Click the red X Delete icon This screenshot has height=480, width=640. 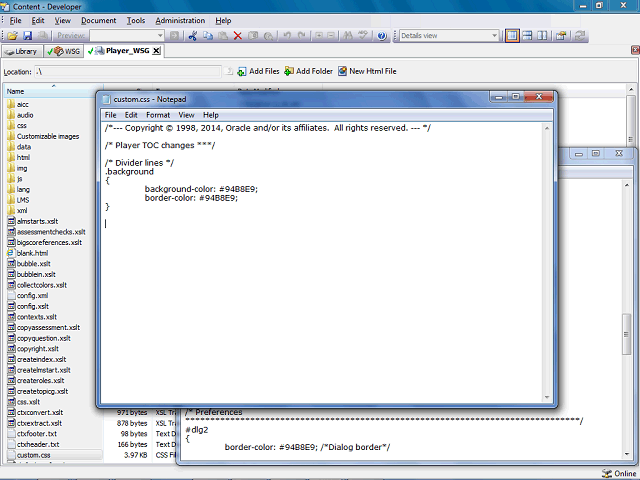(x=238, y=36)
